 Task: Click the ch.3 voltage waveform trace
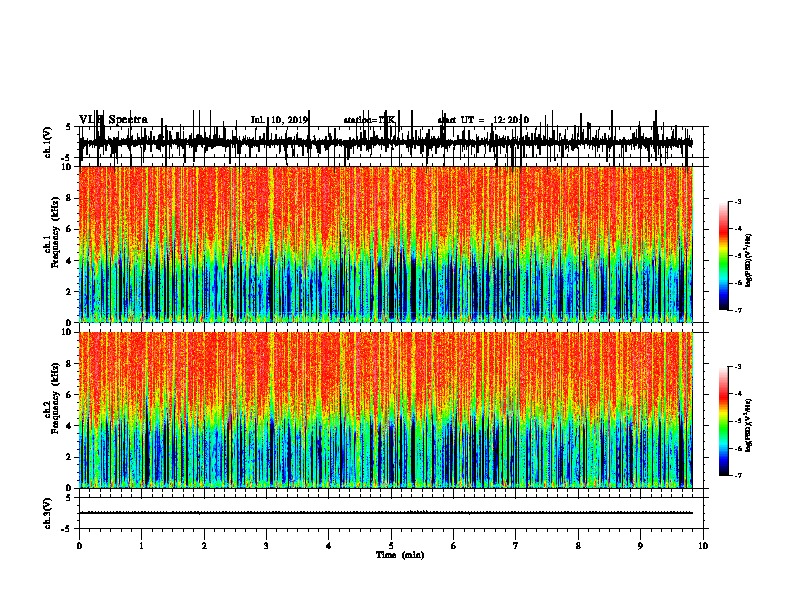pos(386,513)
